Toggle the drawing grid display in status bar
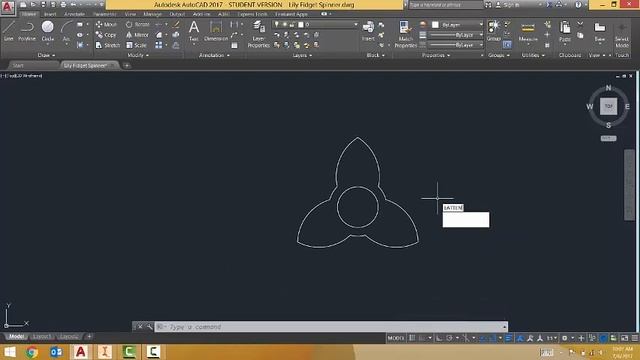Image resolution: width=640 pixels, height=360 pixels. tap(412, 338)
